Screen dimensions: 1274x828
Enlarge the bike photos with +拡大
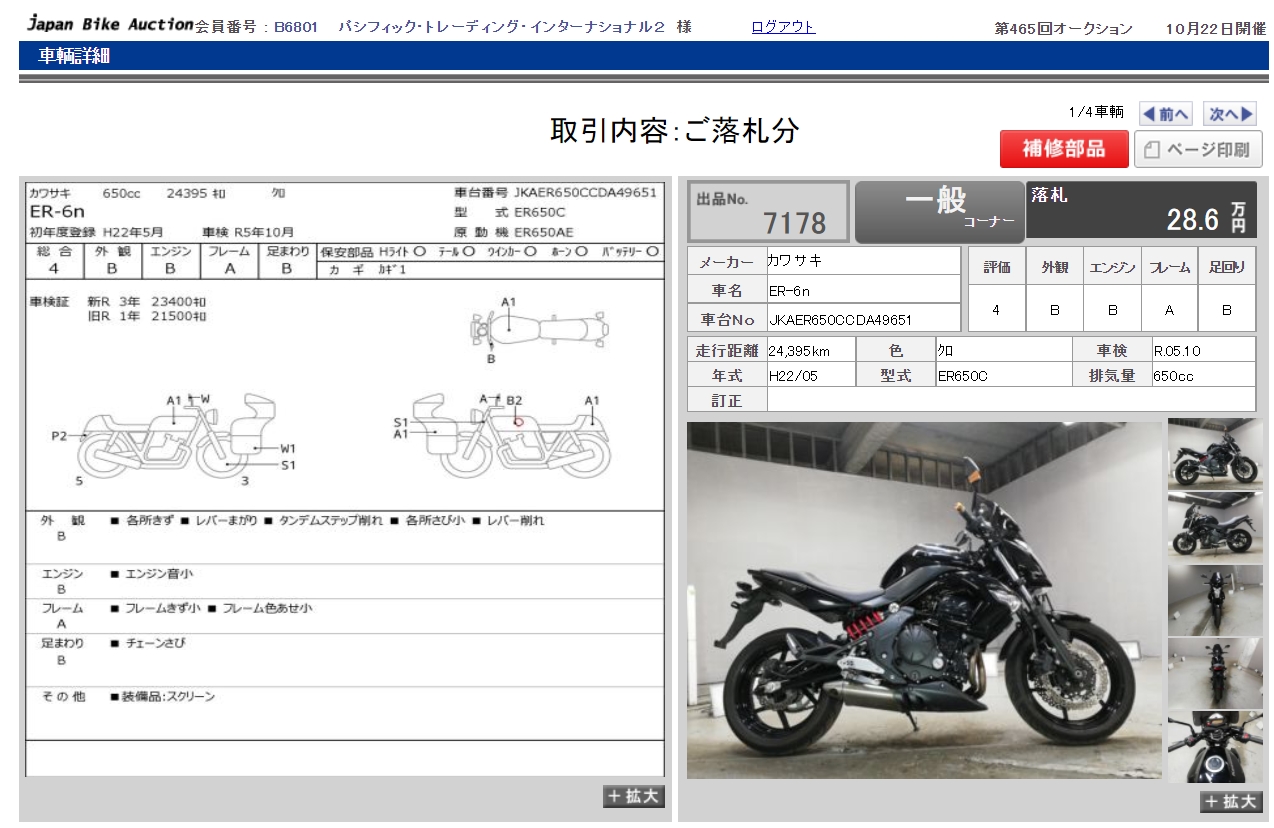click(1232, 801)
